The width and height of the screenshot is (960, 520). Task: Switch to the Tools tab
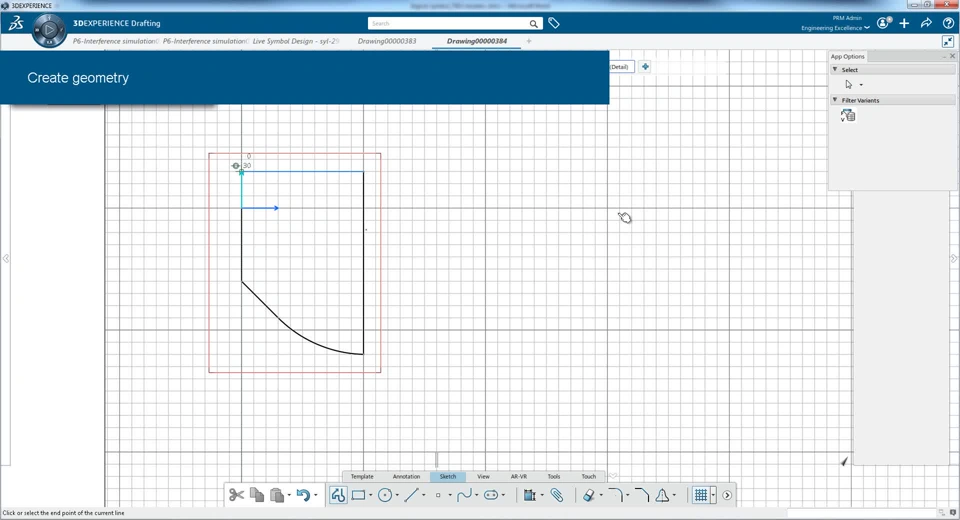[554, 477]
